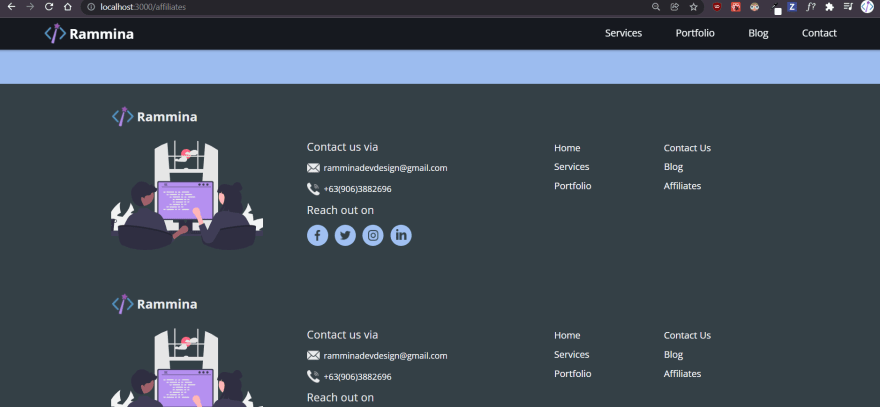The height and width of the screenshot is (407, 880).
Task: Open Affiliates link in second footer
Action: 682,373
